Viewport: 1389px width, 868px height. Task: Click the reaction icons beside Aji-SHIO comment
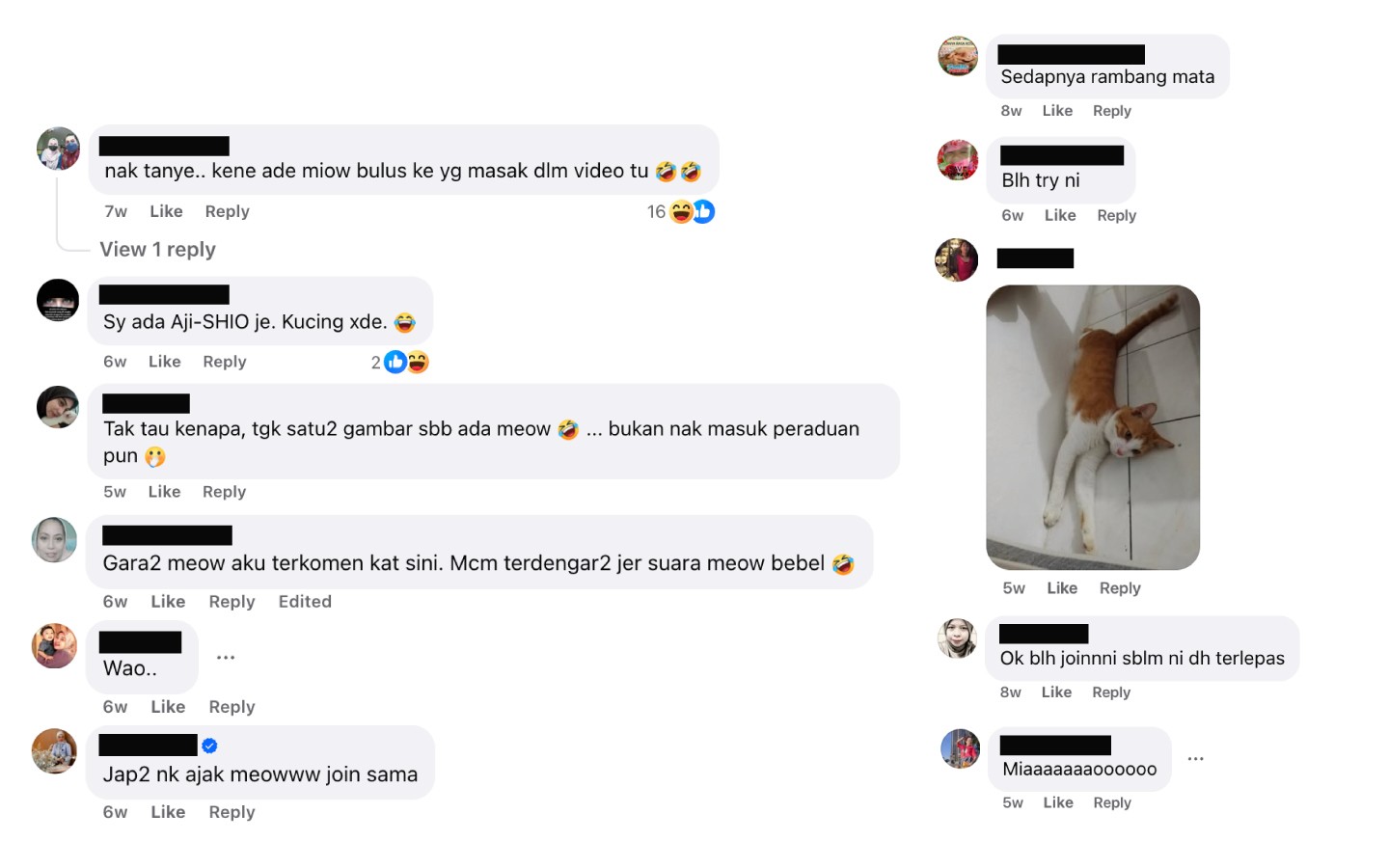(406, 362)
